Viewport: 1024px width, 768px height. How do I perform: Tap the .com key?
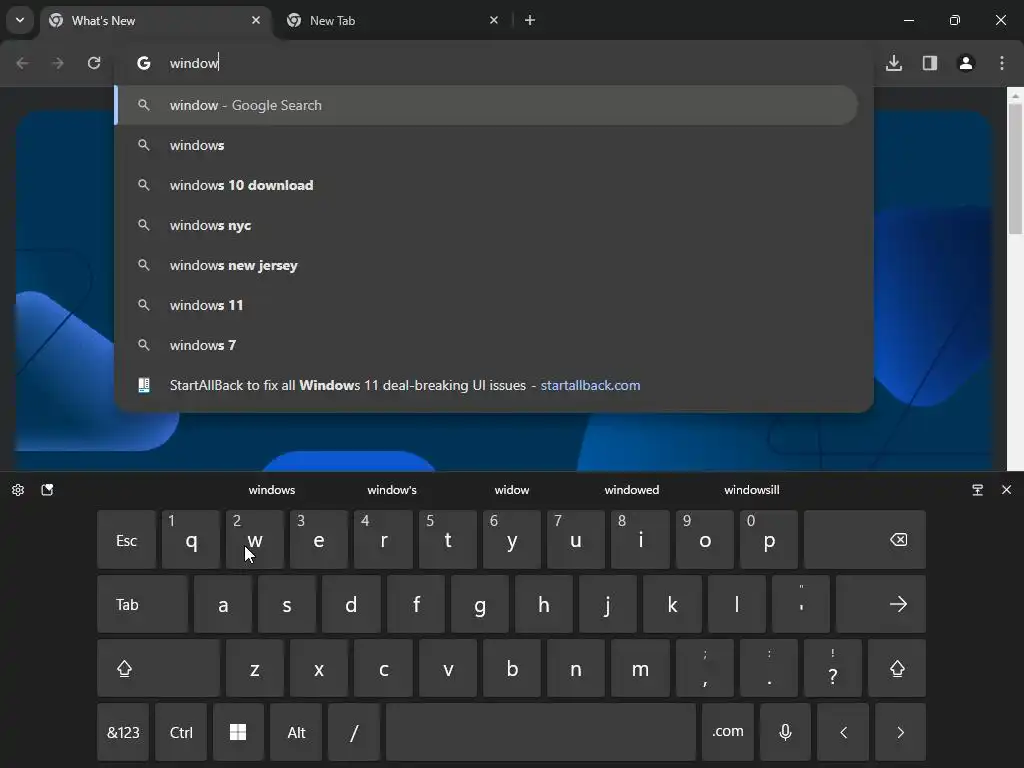pyautogui.click(x=728, y=732)
